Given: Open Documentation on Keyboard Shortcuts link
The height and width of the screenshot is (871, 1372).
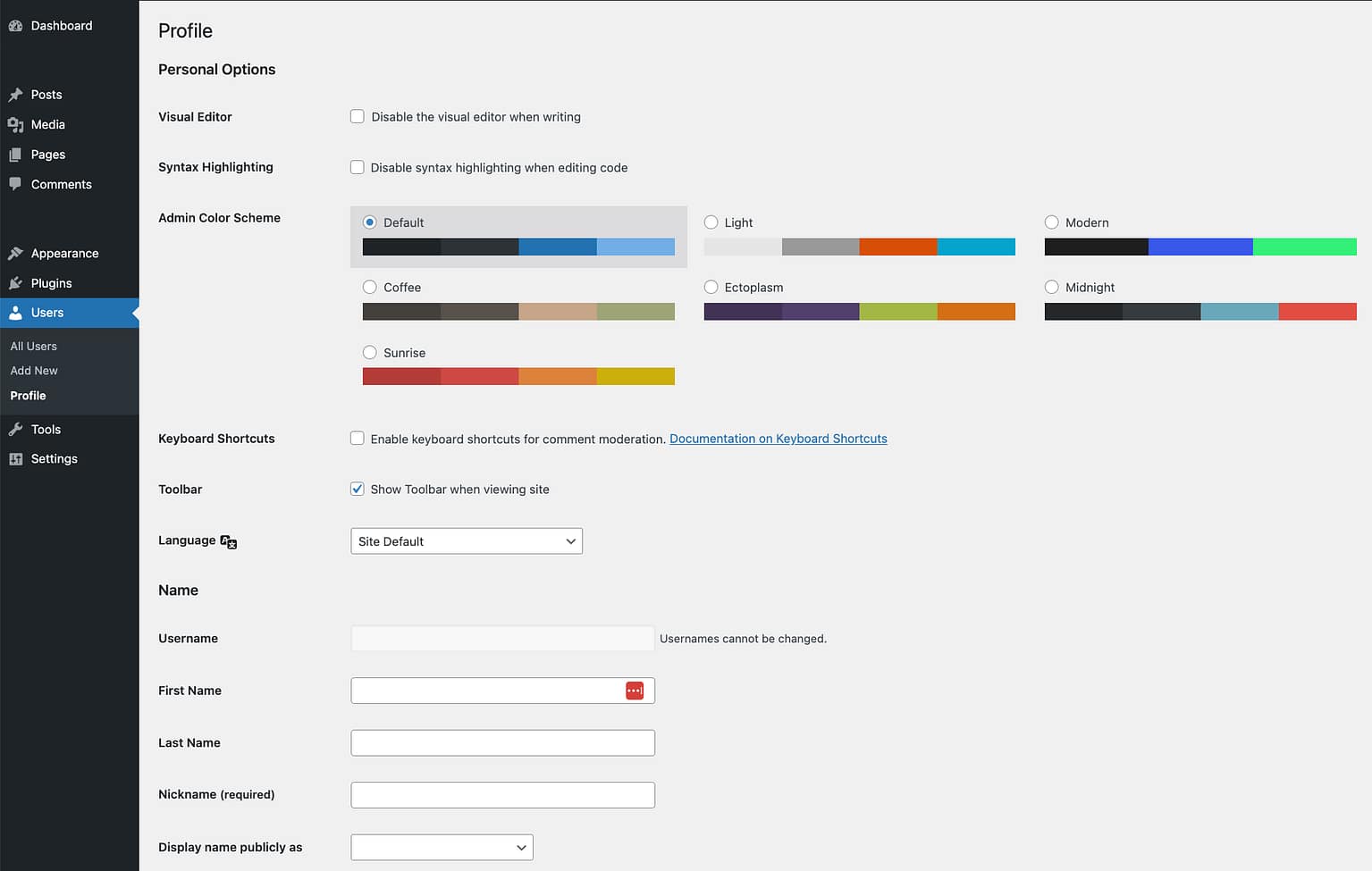Looking at the screenshot, I should [778, 439].
